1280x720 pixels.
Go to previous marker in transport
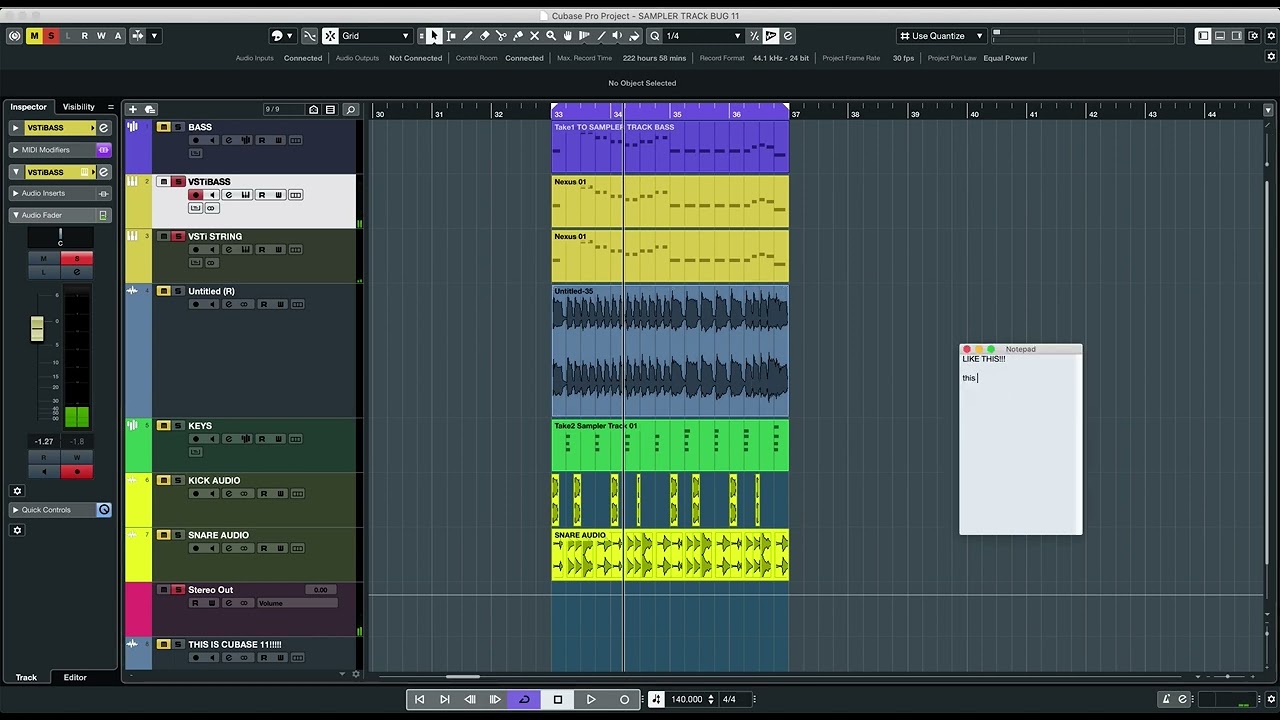[x=420, y=699]
